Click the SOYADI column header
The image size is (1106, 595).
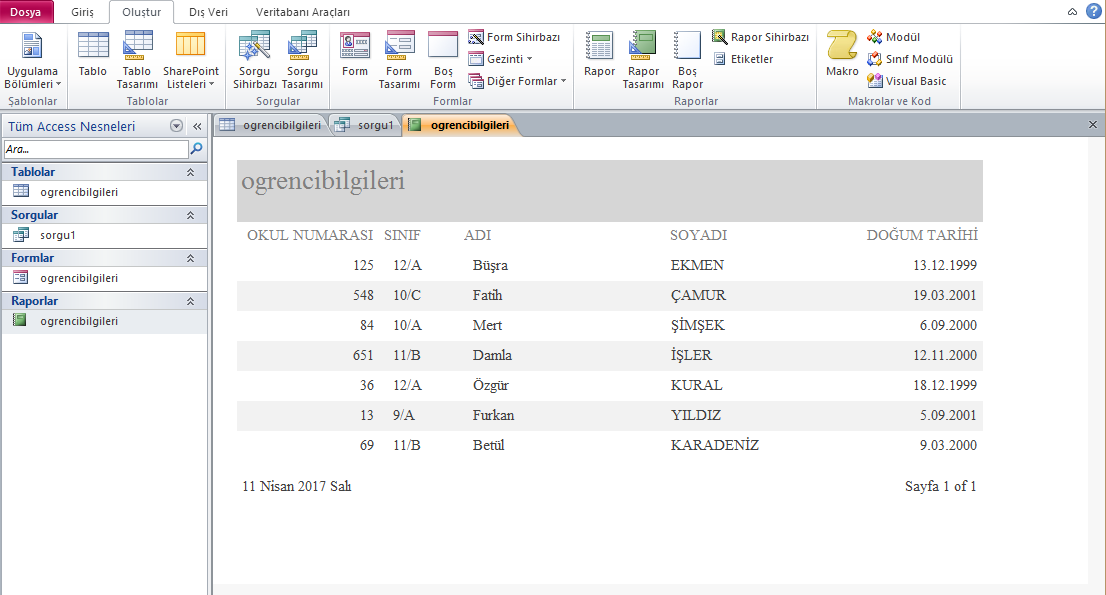[x=698, y=235]
